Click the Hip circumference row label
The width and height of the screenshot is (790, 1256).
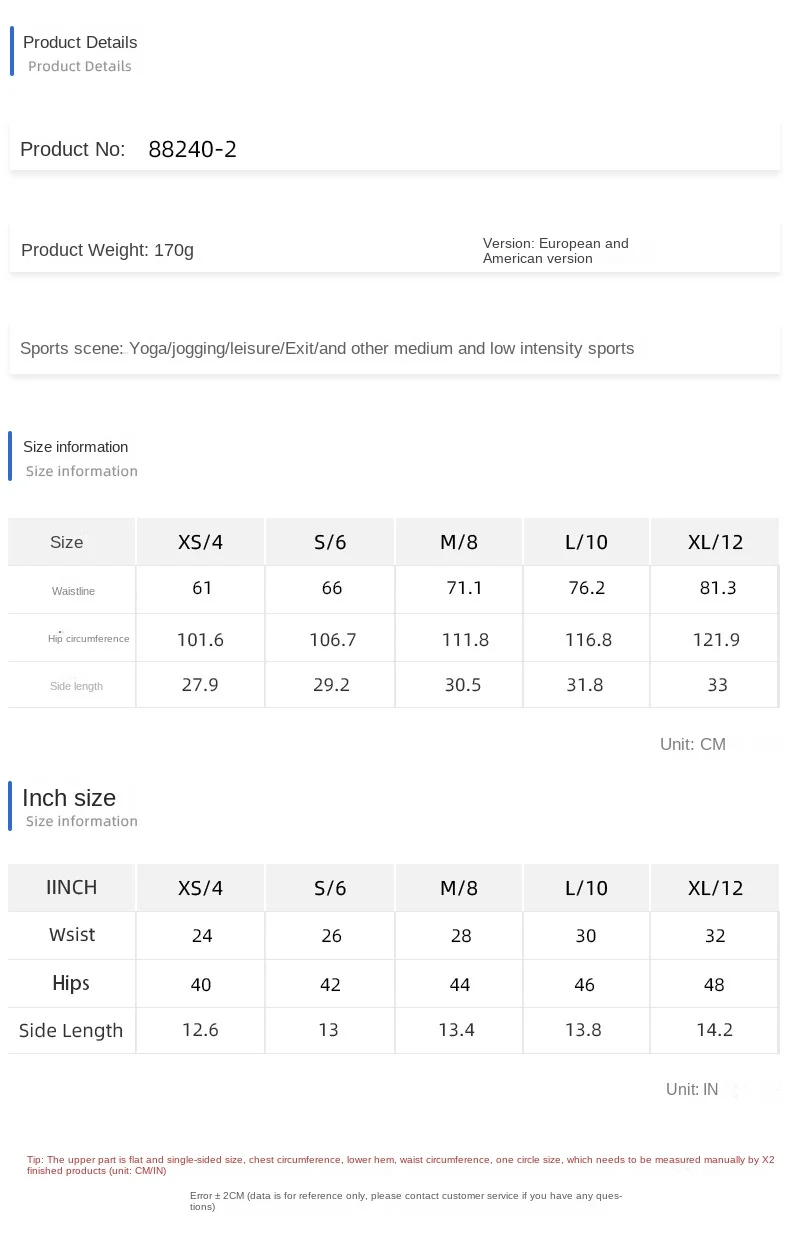point(89,639)
